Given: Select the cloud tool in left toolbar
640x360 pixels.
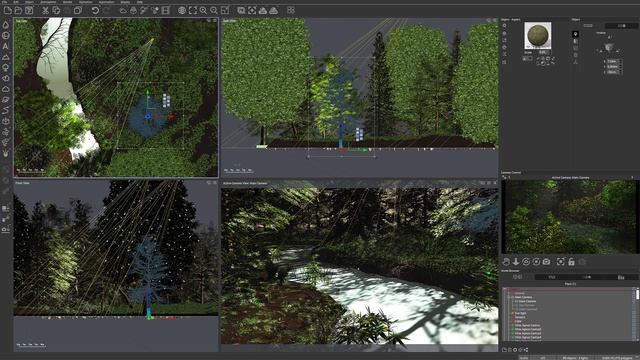Looking at the screenshot, I should click(x=6, y=89).
